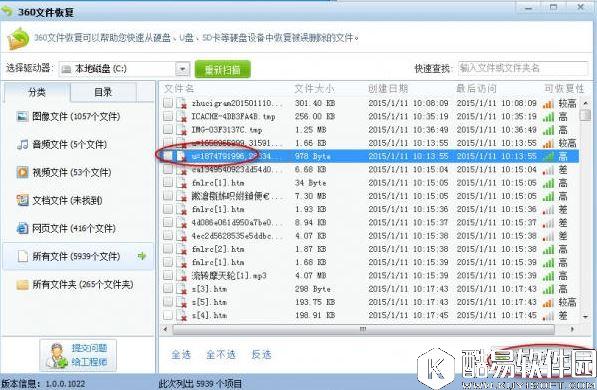Click the horizontal scrollbar thumb in file list
The width and height of the screenshot is (597, 390).
(364, 329)
